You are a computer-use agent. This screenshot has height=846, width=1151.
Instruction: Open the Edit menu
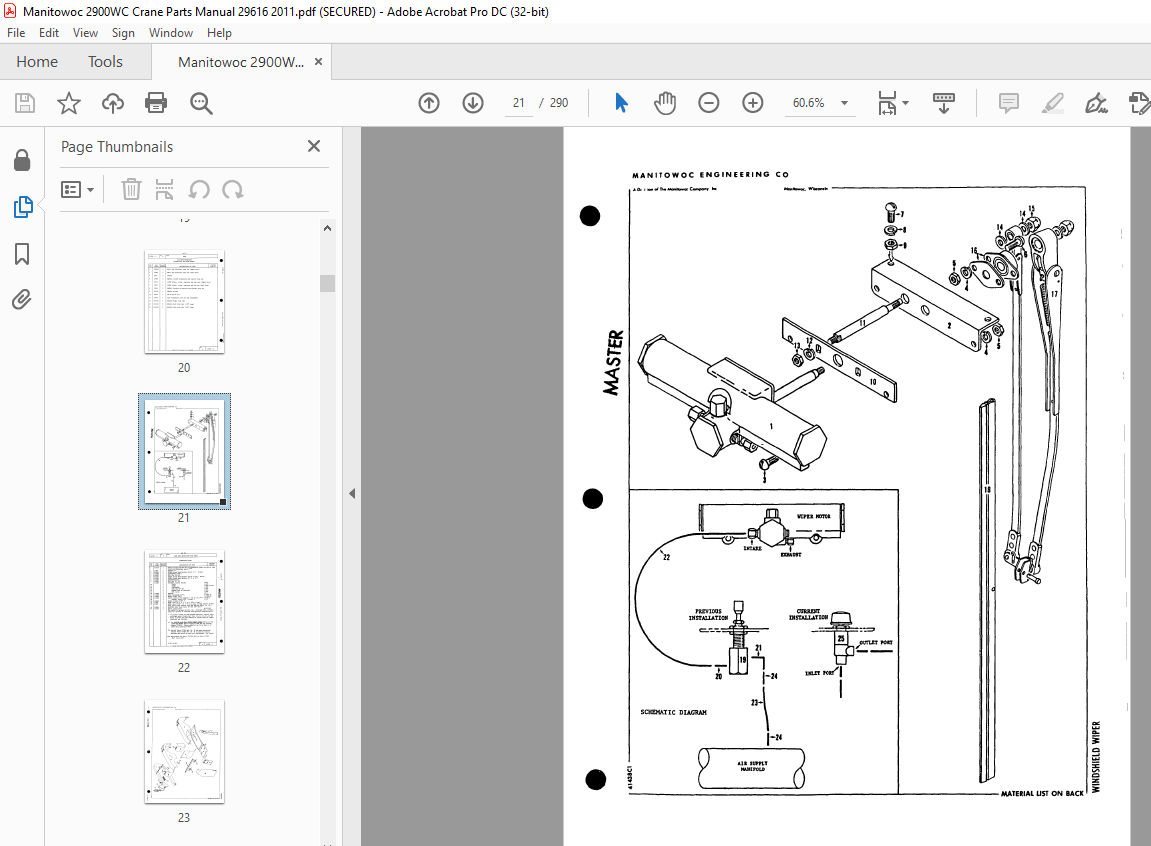48,33
